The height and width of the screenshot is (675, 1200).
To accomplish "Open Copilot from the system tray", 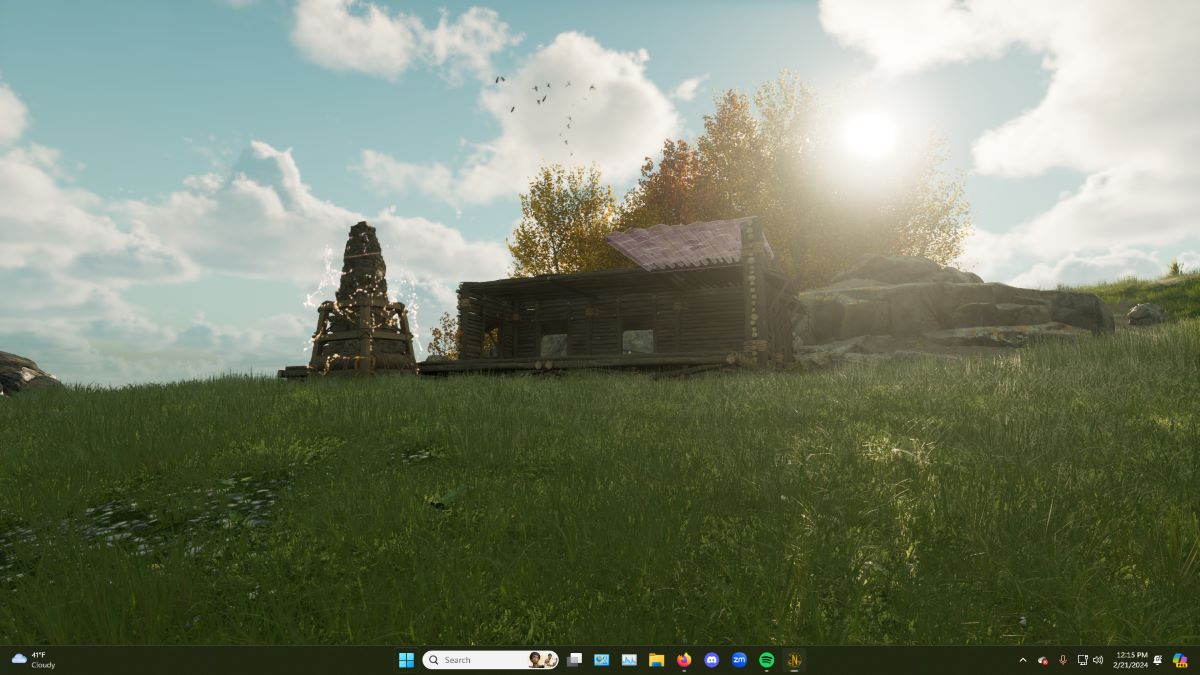I will coord(1181,660).
